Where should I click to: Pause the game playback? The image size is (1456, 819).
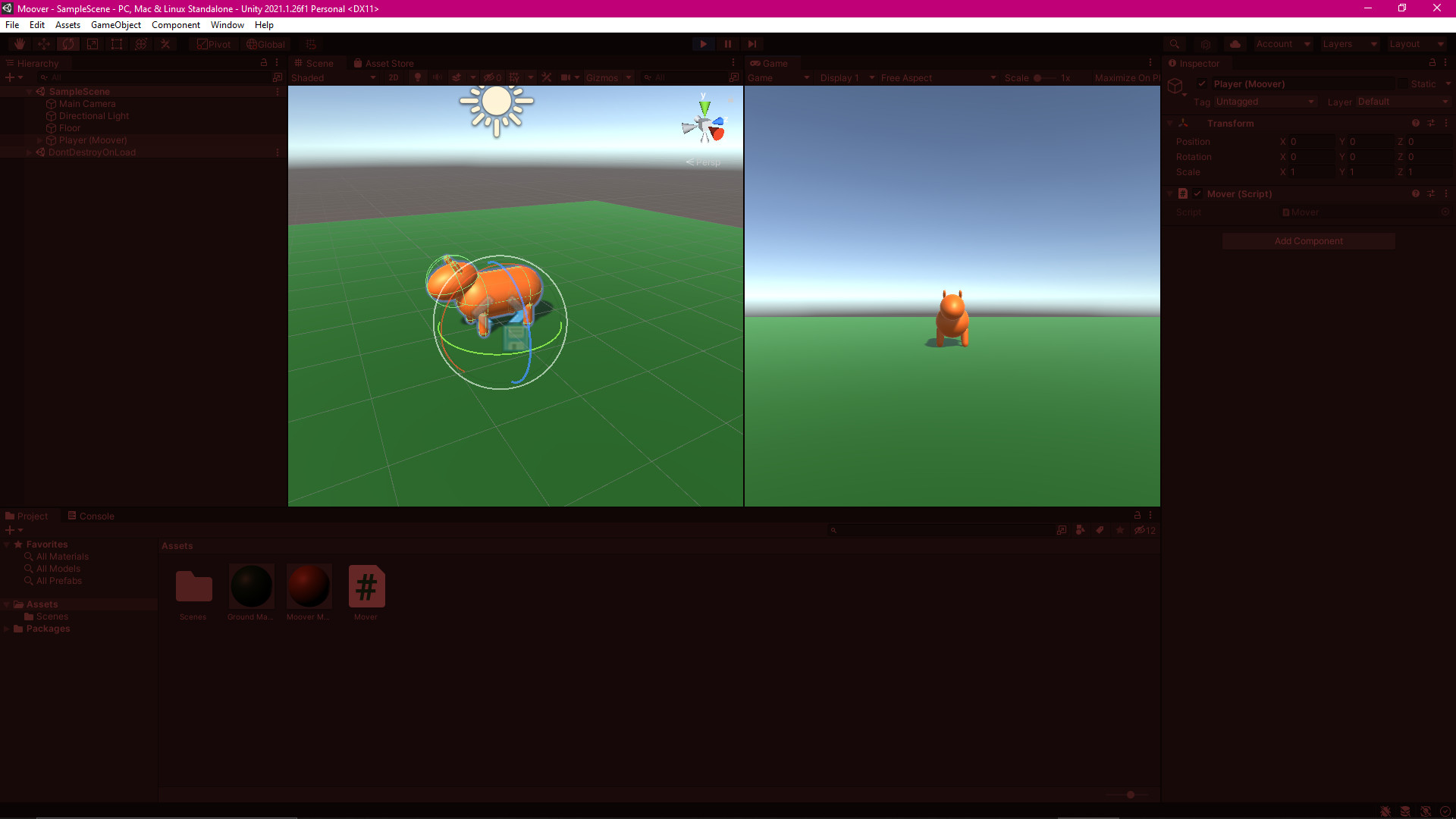727,44
